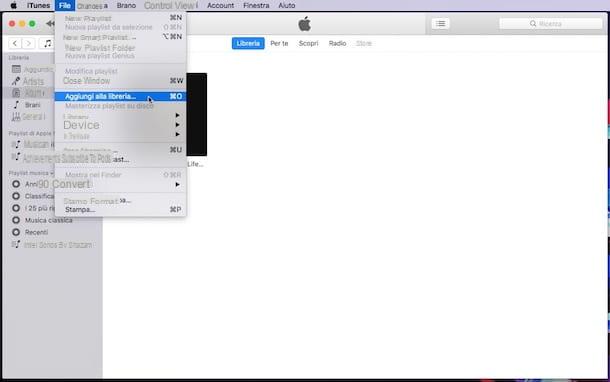The width and height of the screenshot is (610, 382).
Task: Select the Generi icon in sidebar
Action: [x=16, y=116]
